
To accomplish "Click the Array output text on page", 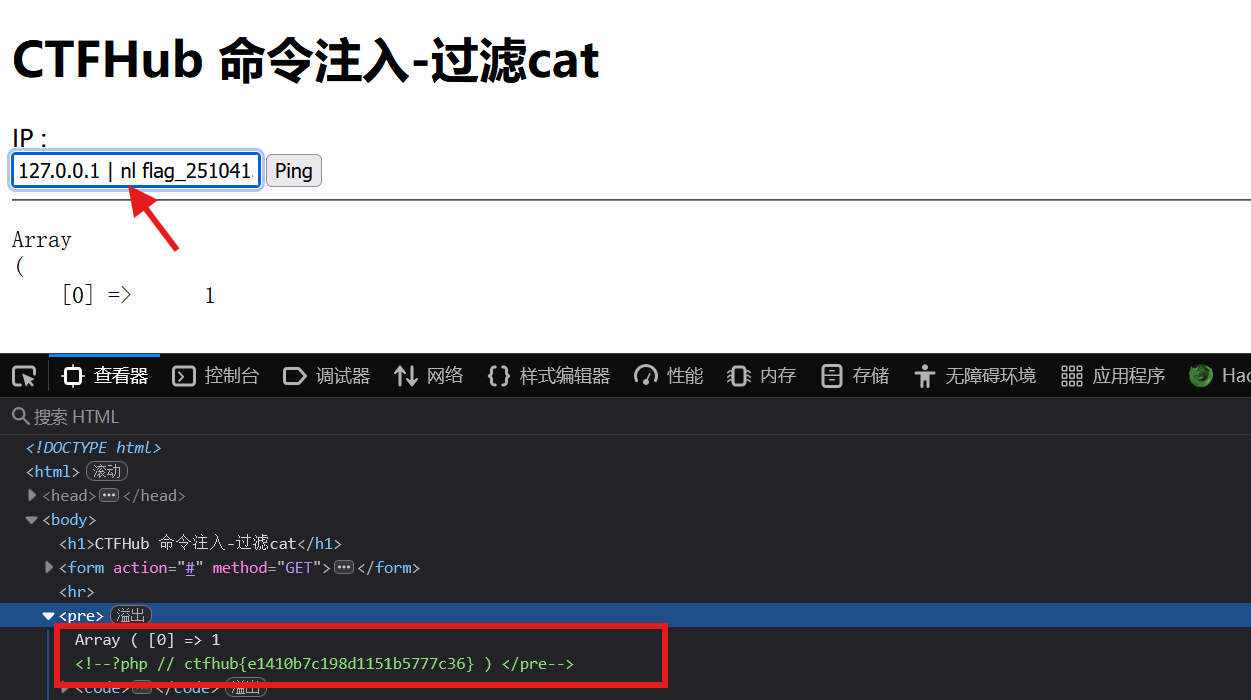I will pos(42,240).
